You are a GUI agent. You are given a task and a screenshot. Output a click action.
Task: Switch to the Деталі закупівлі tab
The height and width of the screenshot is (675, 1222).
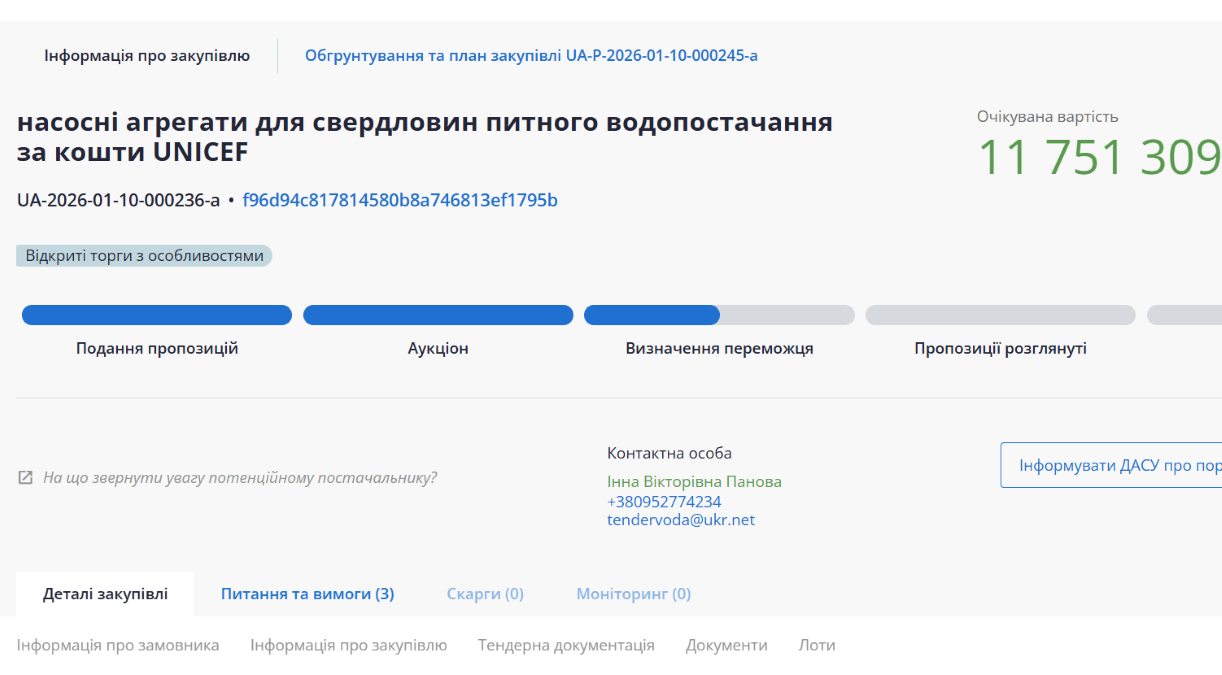coord(105,594)
